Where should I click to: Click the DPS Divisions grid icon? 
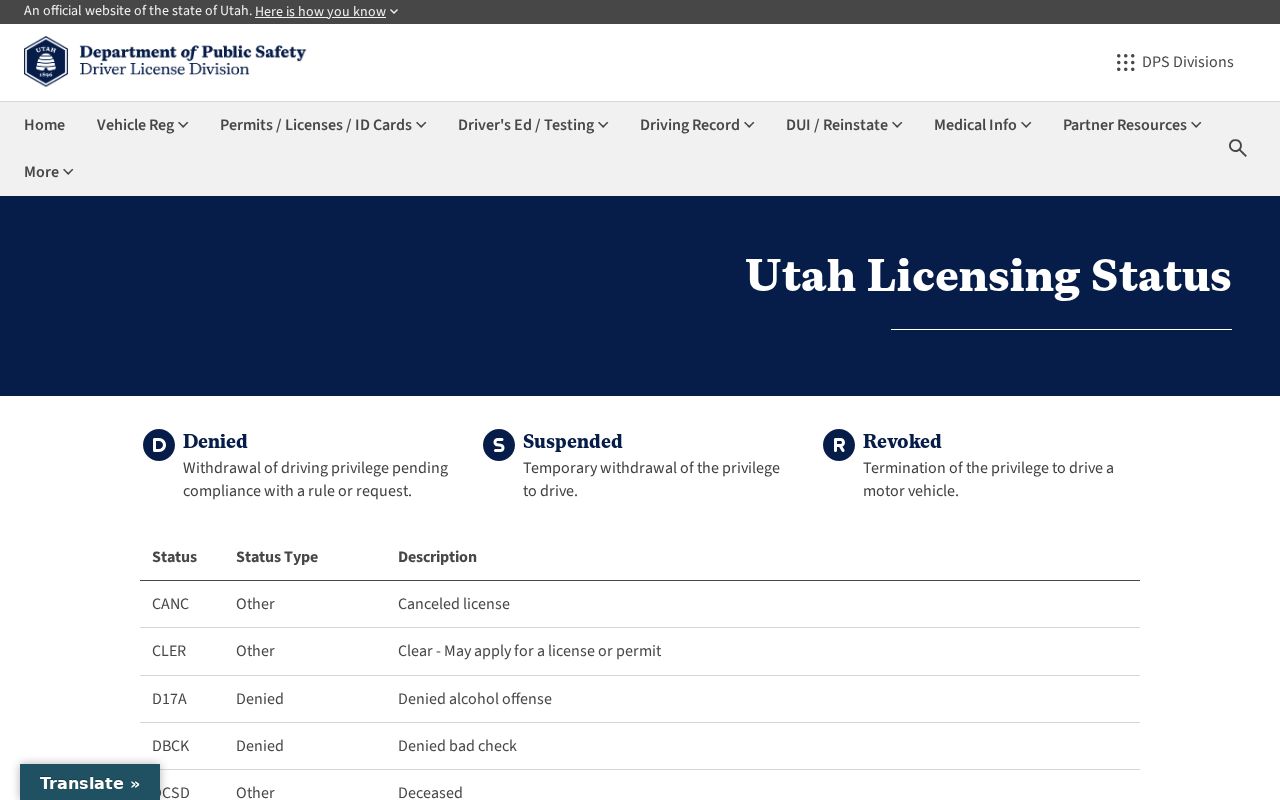point(1125,62)
